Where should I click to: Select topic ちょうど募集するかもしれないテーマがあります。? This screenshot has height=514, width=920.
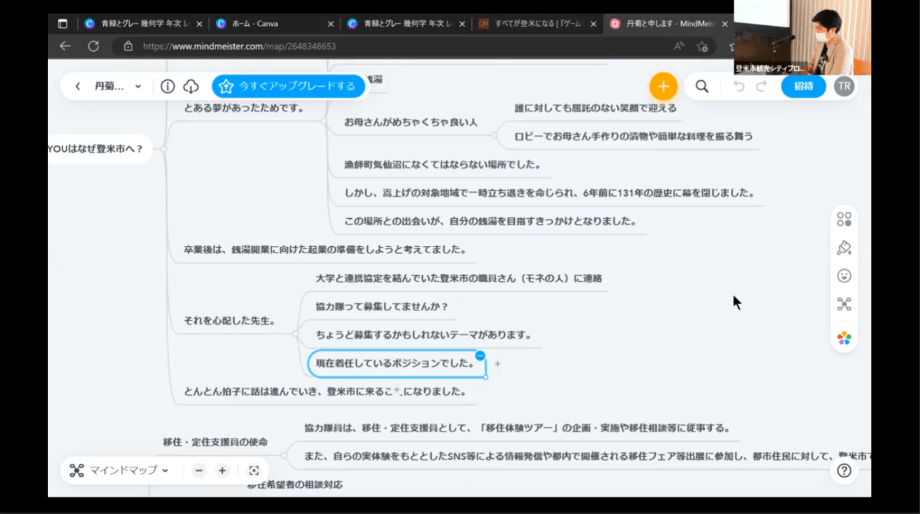[423, 335]
